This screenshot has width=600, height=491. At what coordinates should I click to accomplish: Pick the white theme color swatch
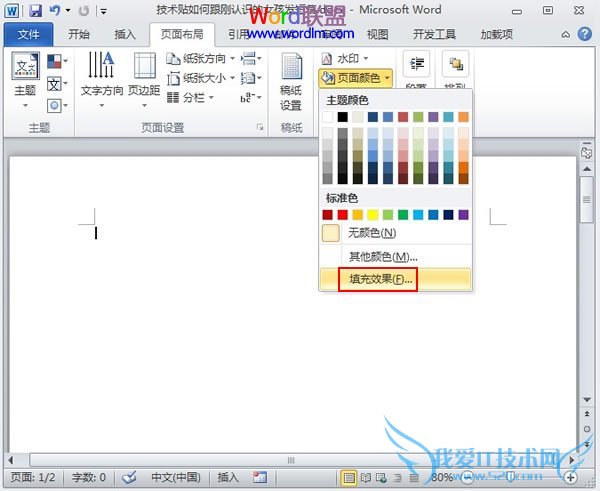pyautogui.click(x=328, y=117)
